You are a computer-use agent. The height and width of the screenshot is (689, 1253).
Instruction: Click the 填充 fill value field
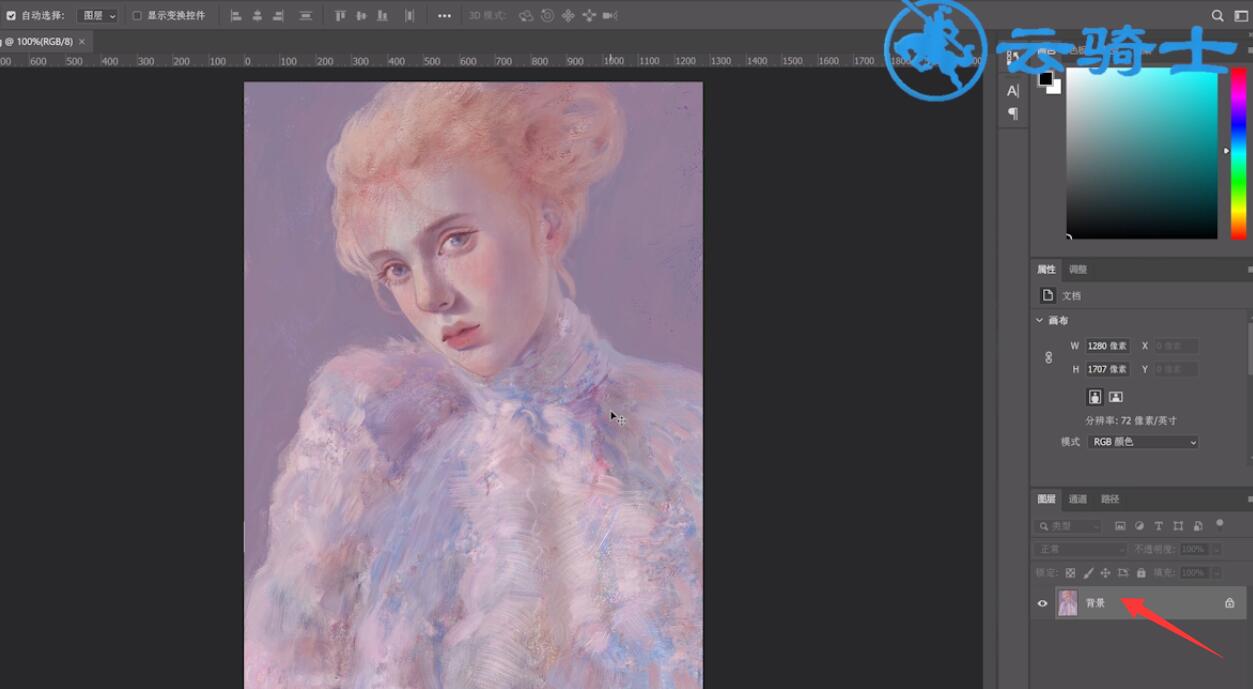[1193, 573]
